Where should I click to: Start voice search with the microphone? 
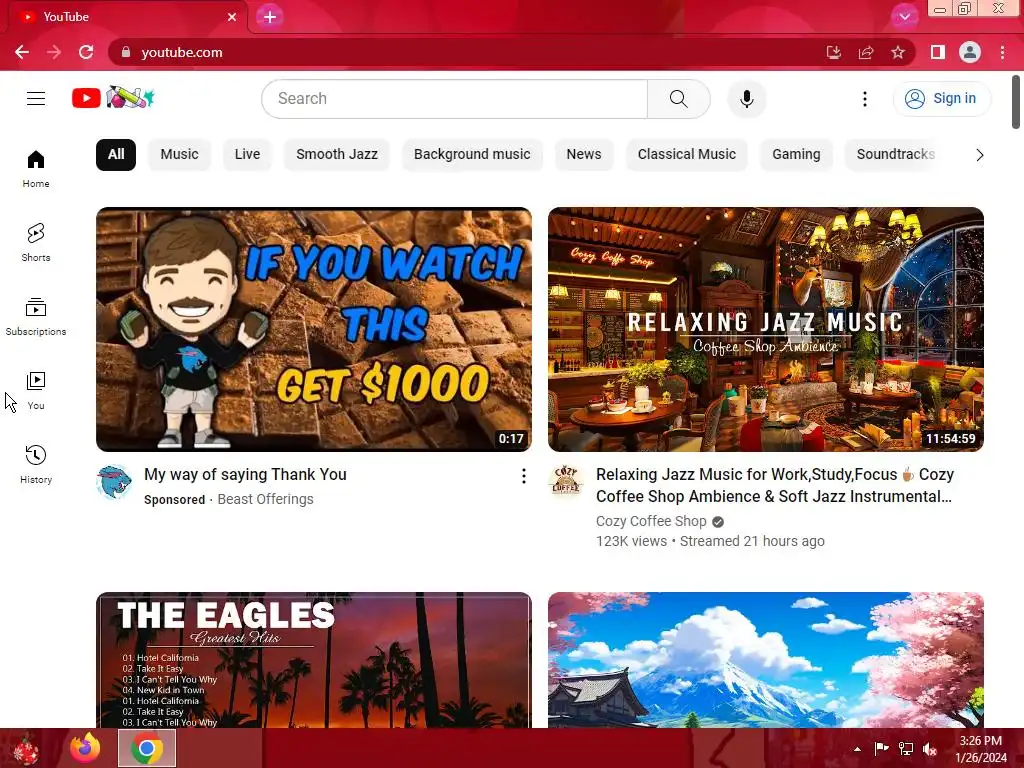tap(746, 99)
